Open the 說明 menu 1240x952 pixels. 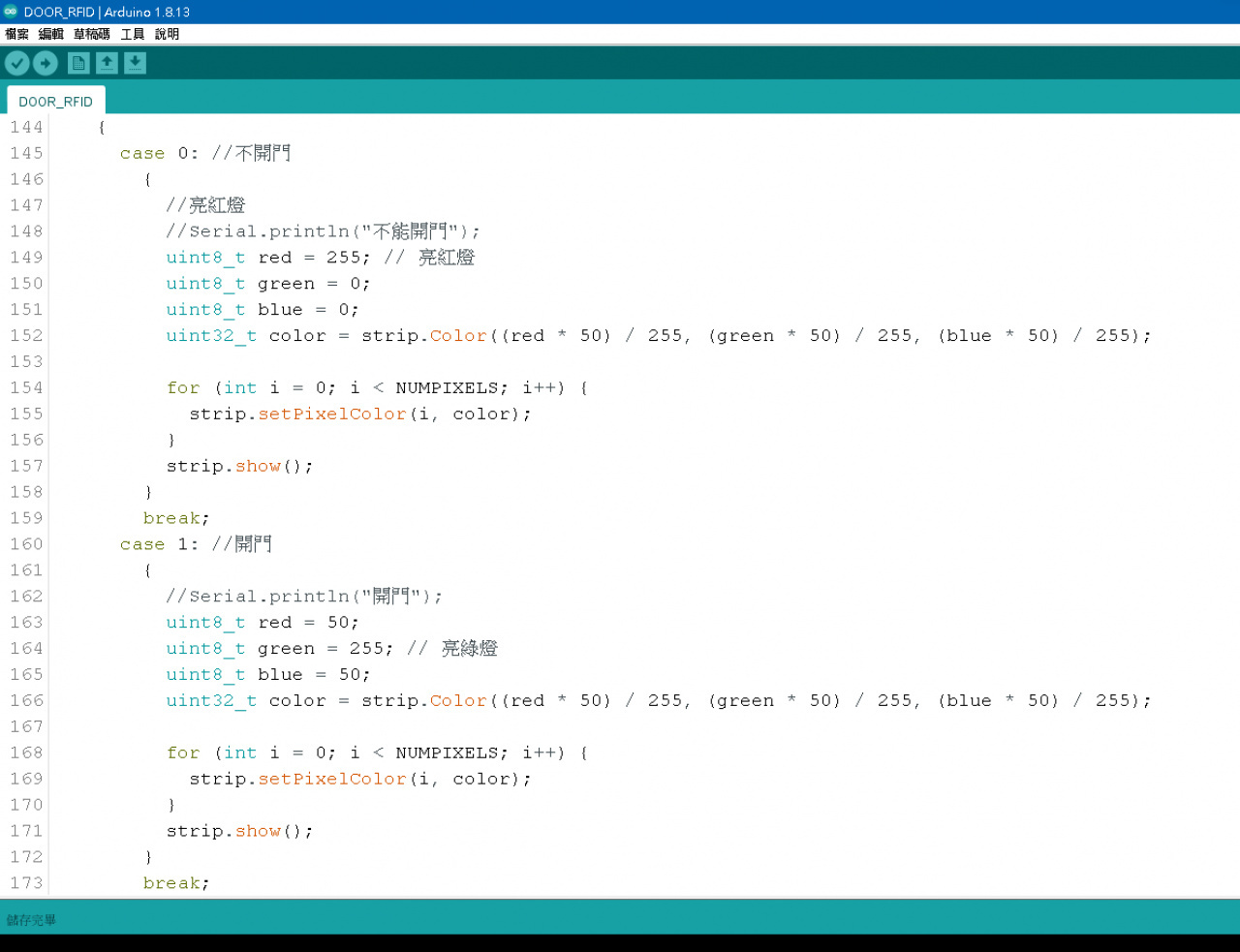pyautogui.click(x=167, y=34)
